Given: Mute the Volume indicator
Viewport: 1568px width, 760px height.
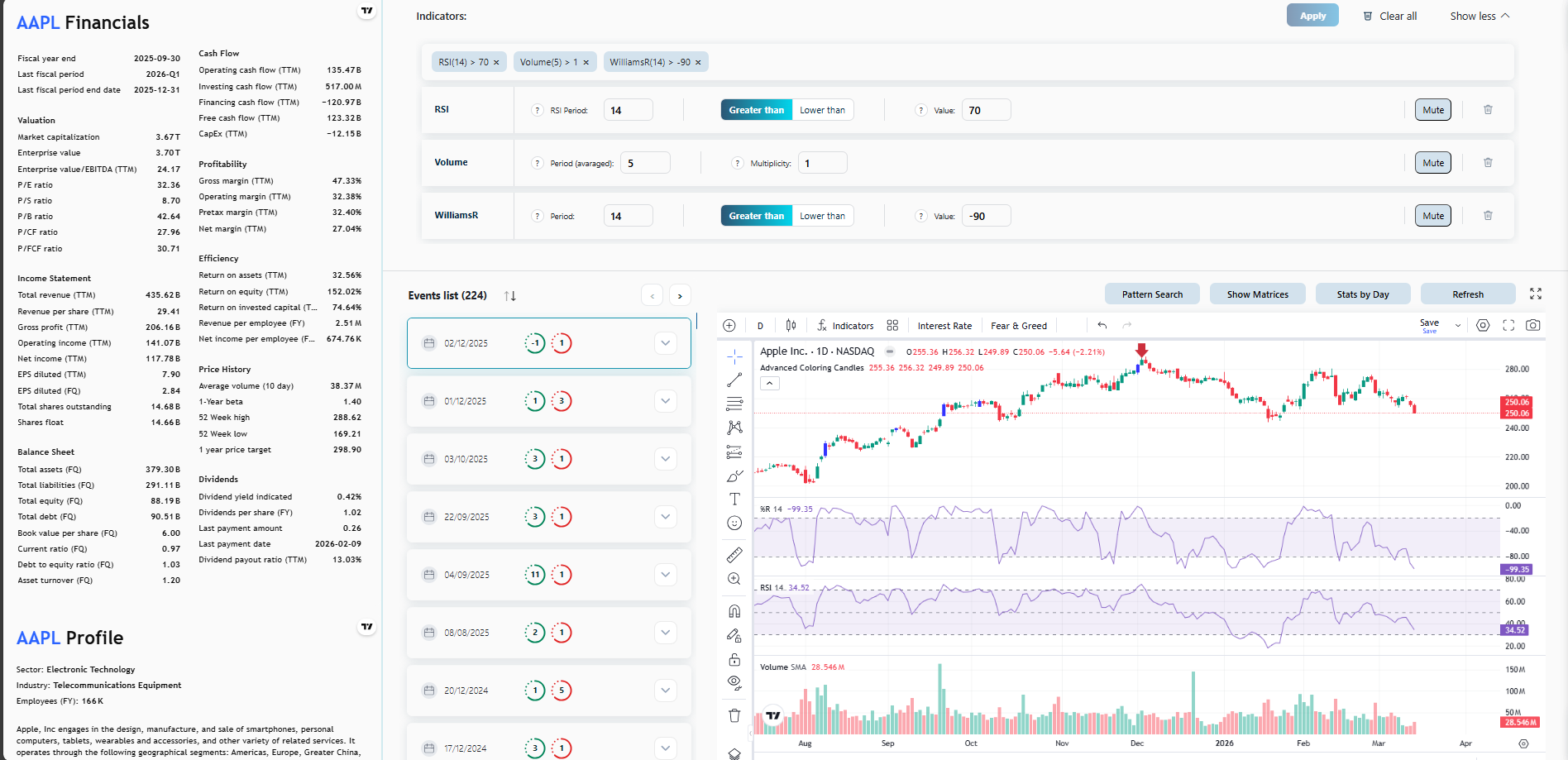Looking at the screenshot, I should tap(1433, 163).
